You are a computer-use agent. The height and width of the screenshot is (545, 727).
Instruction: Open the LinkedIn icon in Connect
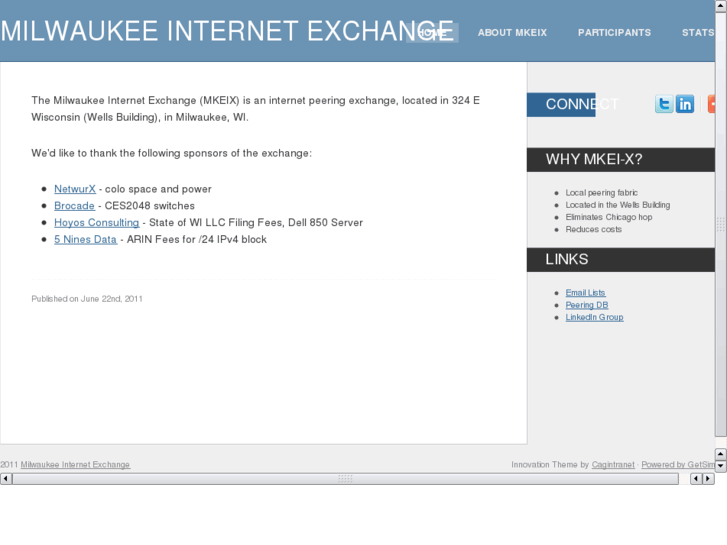(685, 104)
